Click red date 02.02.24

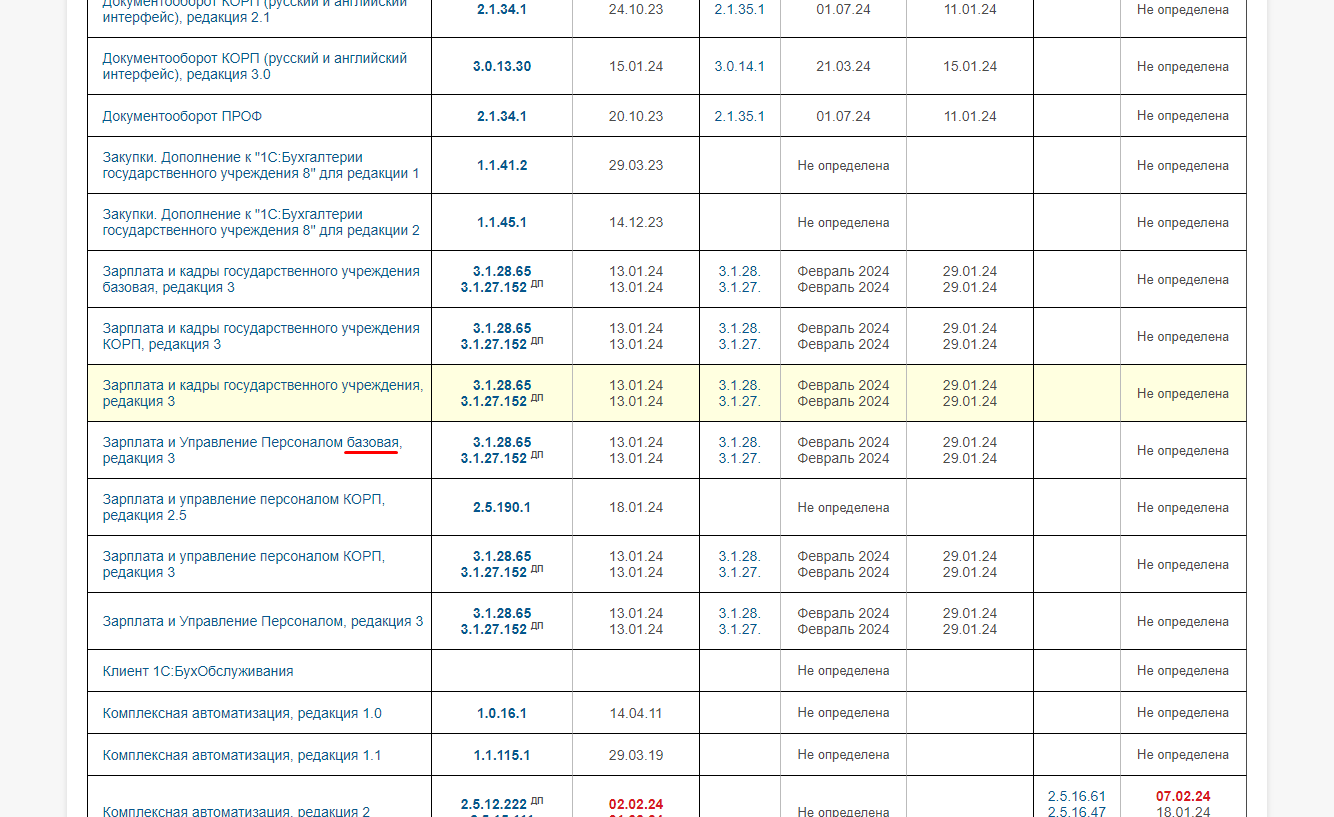636,804
